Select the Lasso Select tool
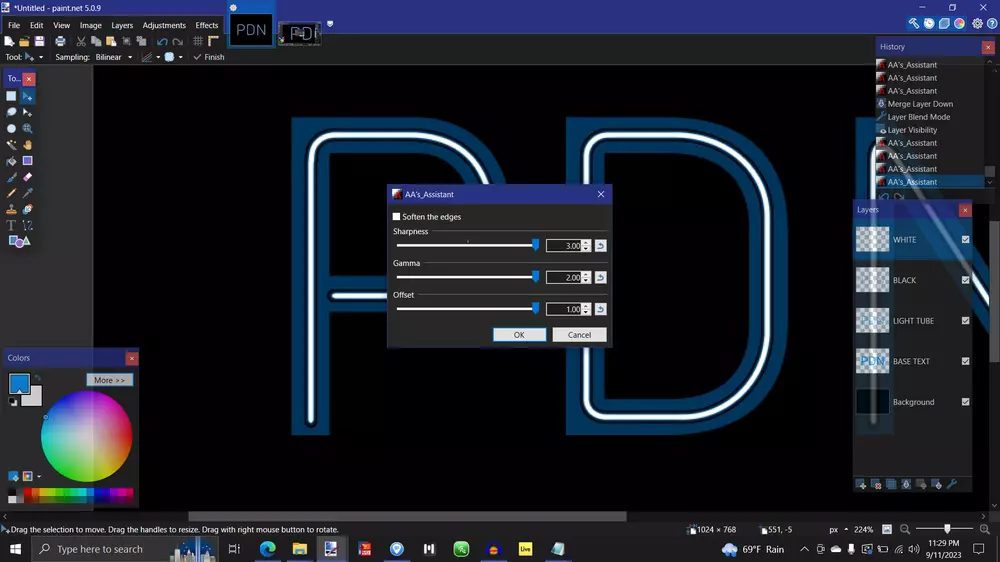The width and height of the screenshot is (1000, 562). (11, 112)
